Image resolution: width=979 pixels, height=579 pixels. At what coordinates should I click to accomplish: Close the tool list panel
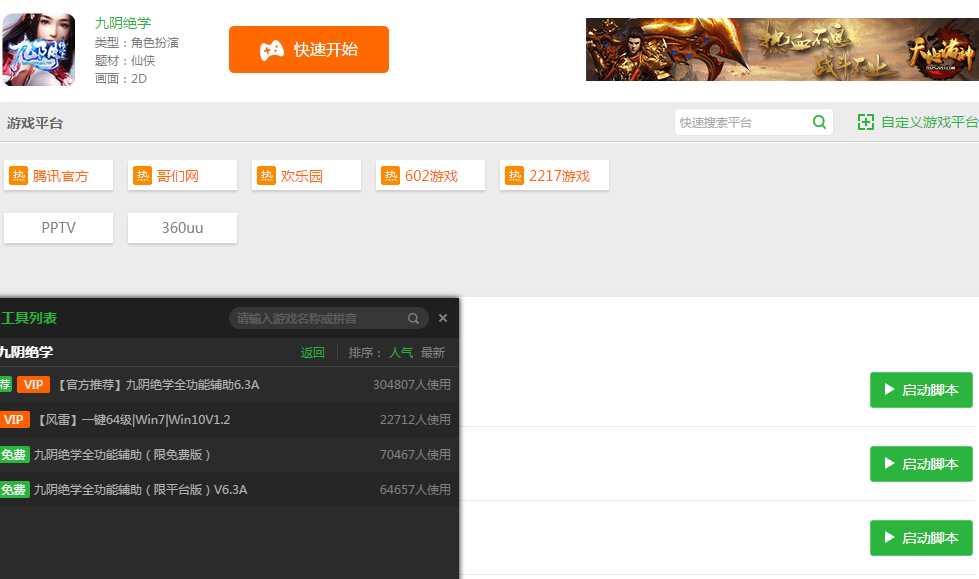[443, 318]
